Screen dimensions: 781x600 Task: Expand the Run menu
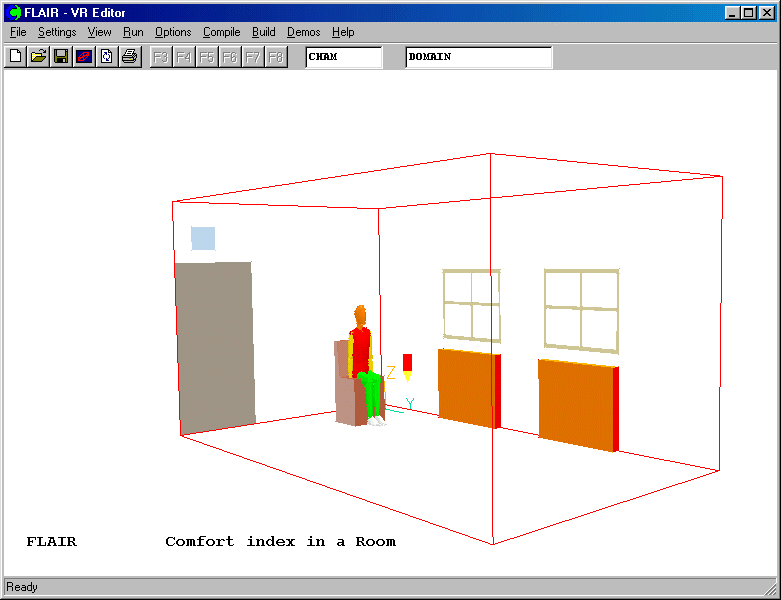click(x=133, y=32)
